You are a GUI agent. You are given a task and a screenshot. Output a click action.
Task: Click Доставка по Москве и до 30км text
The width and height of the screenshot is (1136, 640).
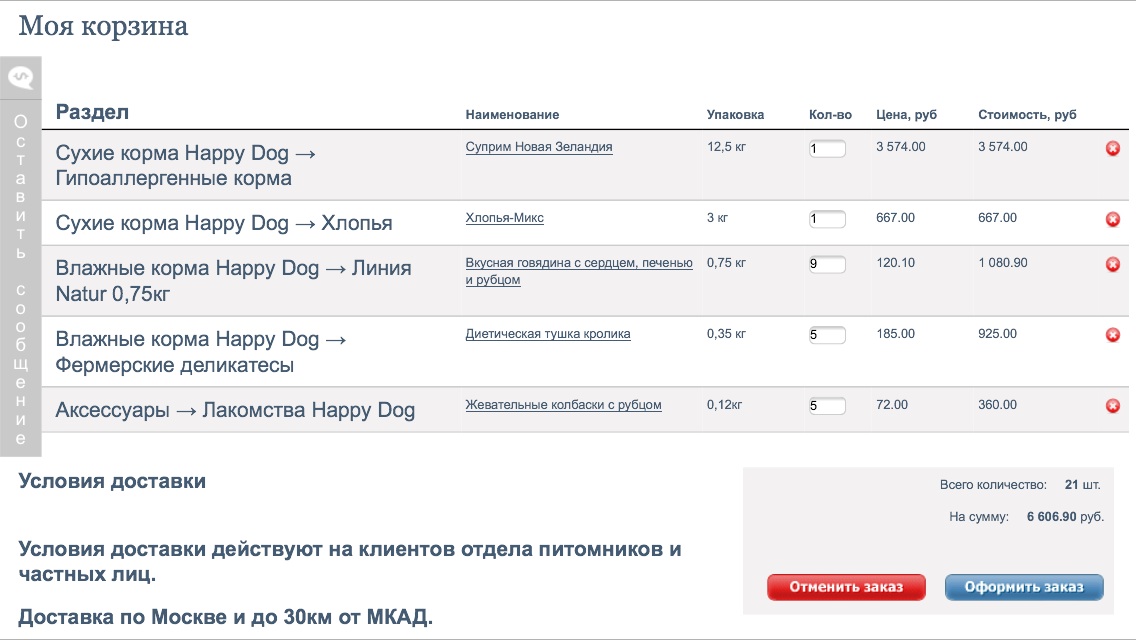[225, 618]
